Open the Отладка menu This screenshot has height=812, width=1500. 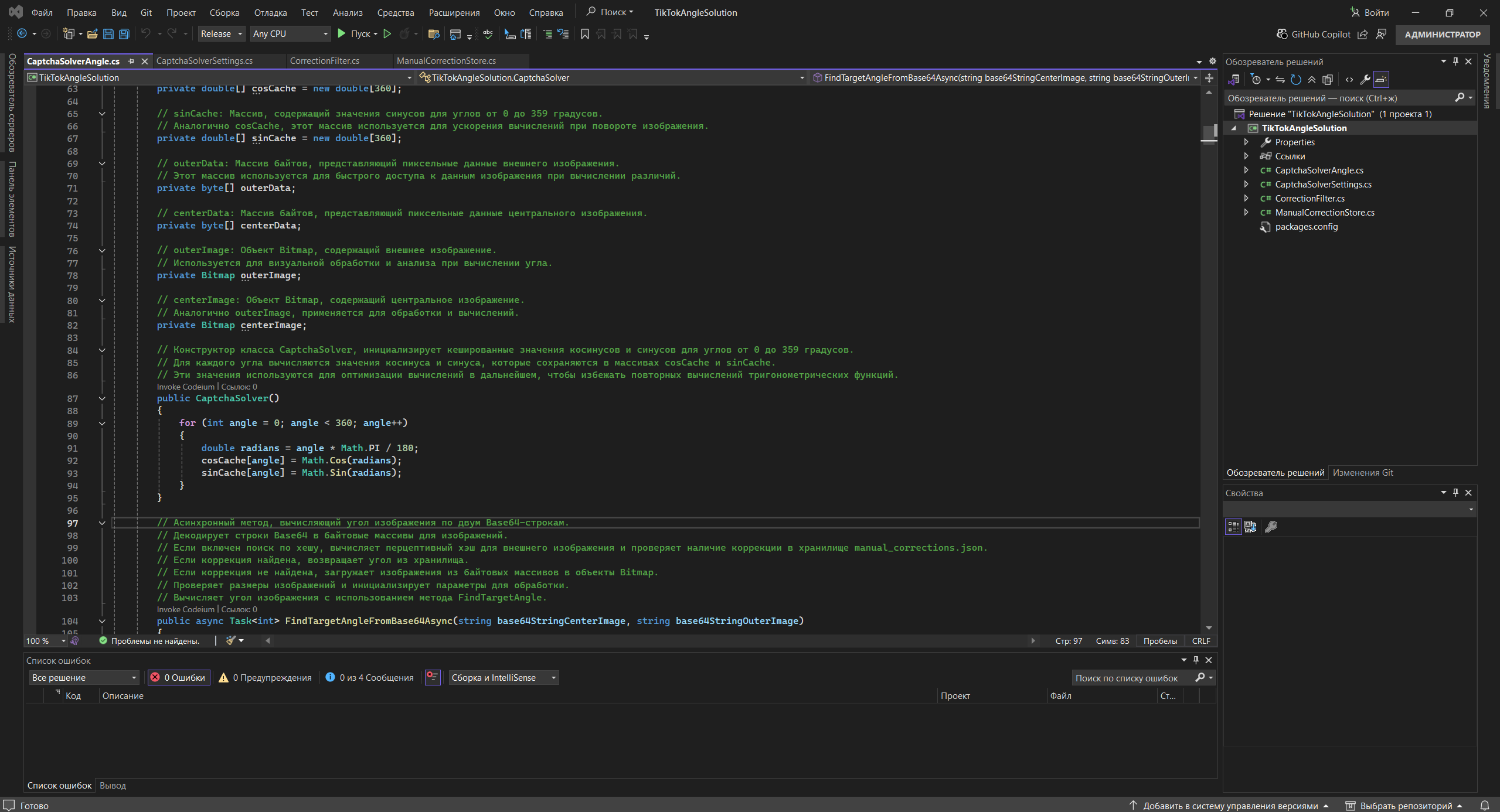[x=270, y=12]
